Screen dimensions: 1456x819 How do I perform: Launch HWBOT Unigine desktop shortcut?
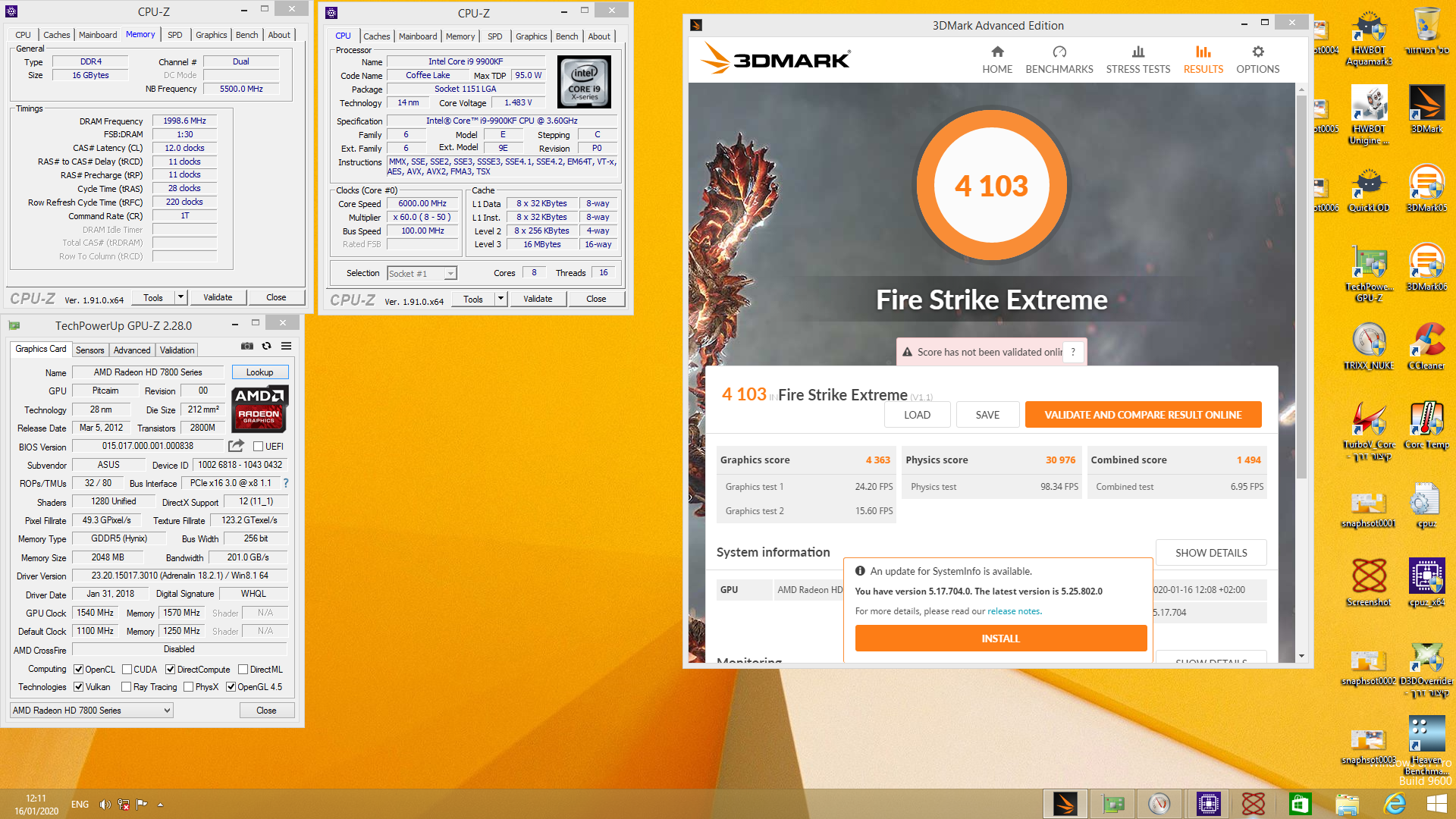(x=1369, y=115)
